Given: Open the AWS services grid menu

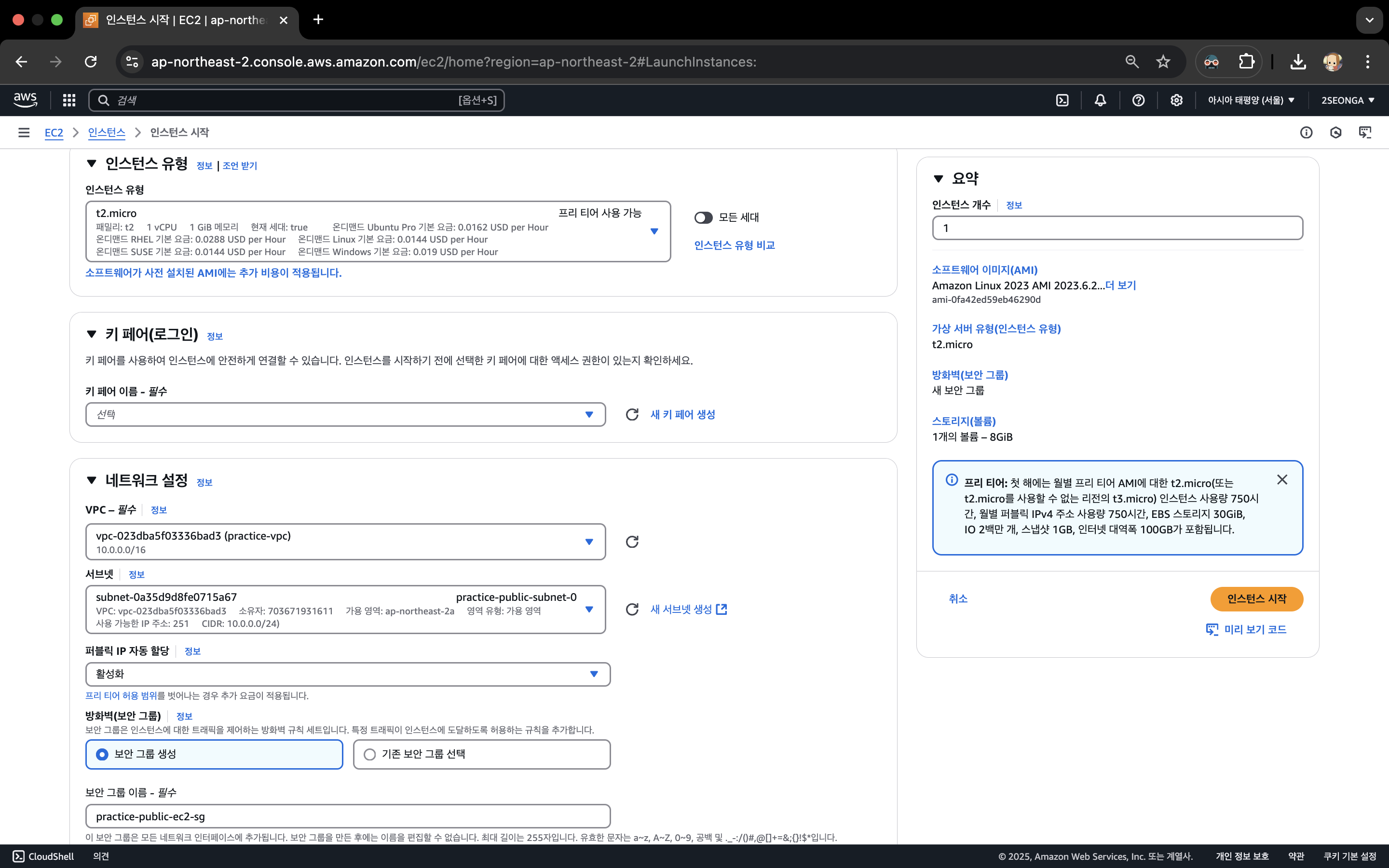Looking at the screenshot, I should click(x=69, y=100).
